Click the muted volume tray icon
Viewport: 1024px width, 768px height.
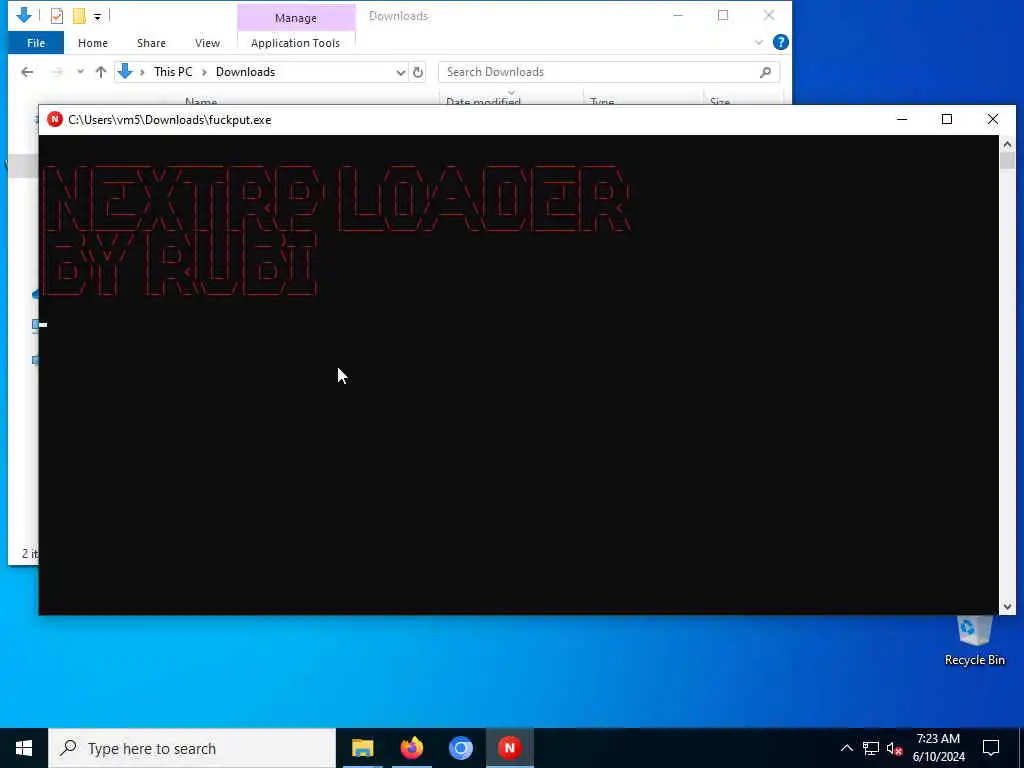(x=894, y=748)
